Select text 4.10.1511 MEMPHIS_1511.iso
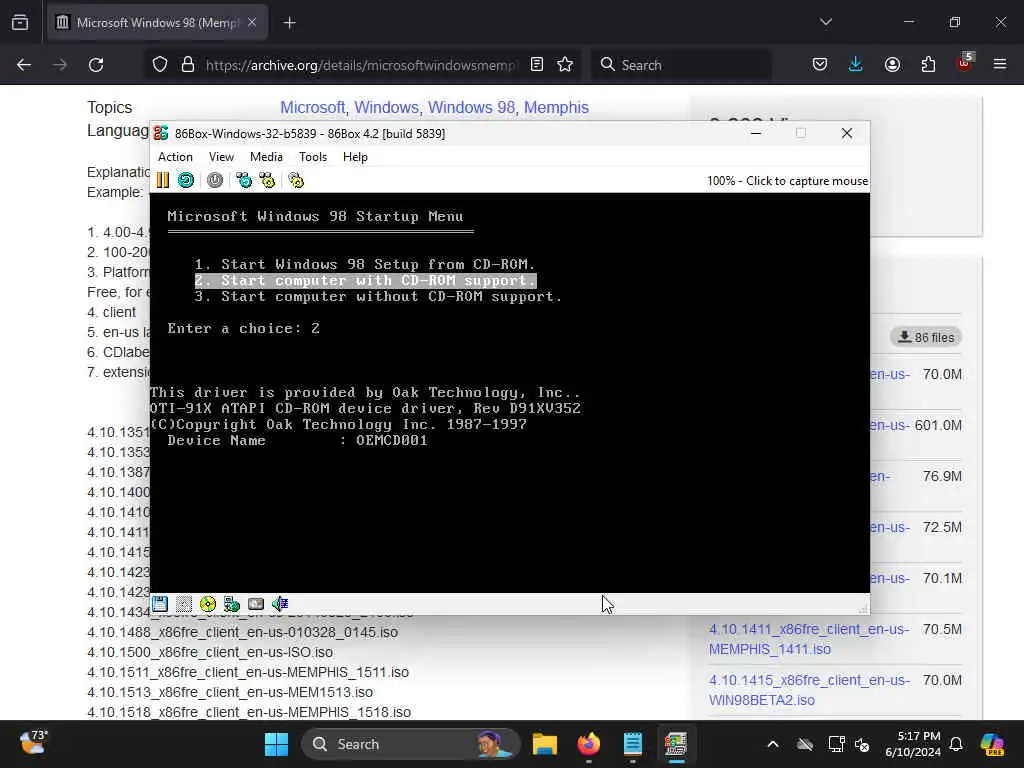This screenshot has width=1024, height=768. (x=248, y=672)
